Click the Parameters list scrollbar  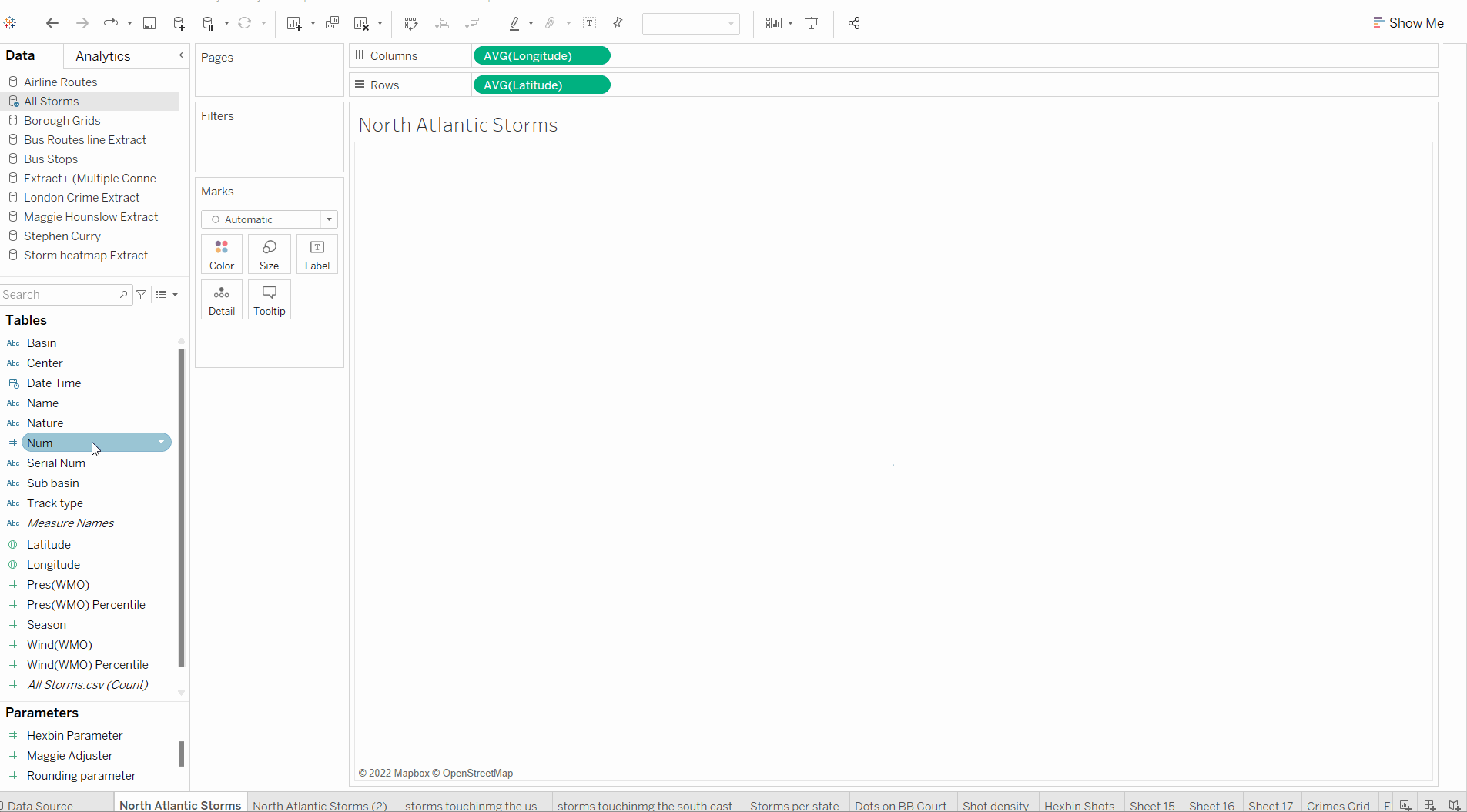coord(182,754)
